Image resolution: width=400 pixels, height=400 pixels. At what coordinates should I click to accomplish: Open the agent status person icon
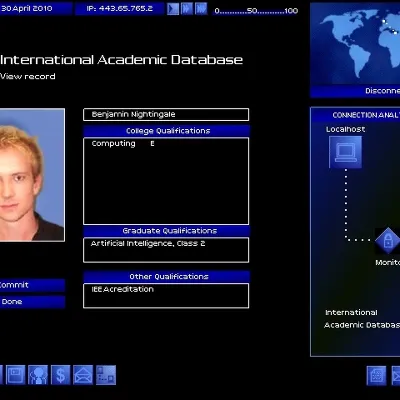click(x=38, y=375)
